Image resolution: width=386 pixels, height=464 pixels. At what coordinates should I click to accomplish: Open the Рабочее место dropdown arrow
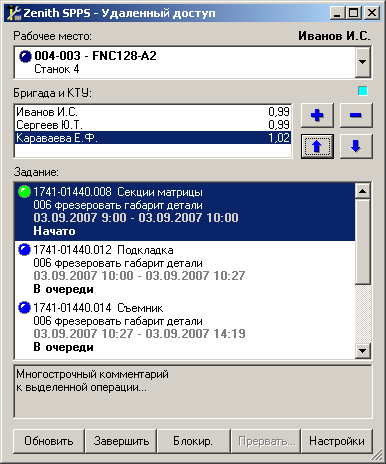click(363, 62)
